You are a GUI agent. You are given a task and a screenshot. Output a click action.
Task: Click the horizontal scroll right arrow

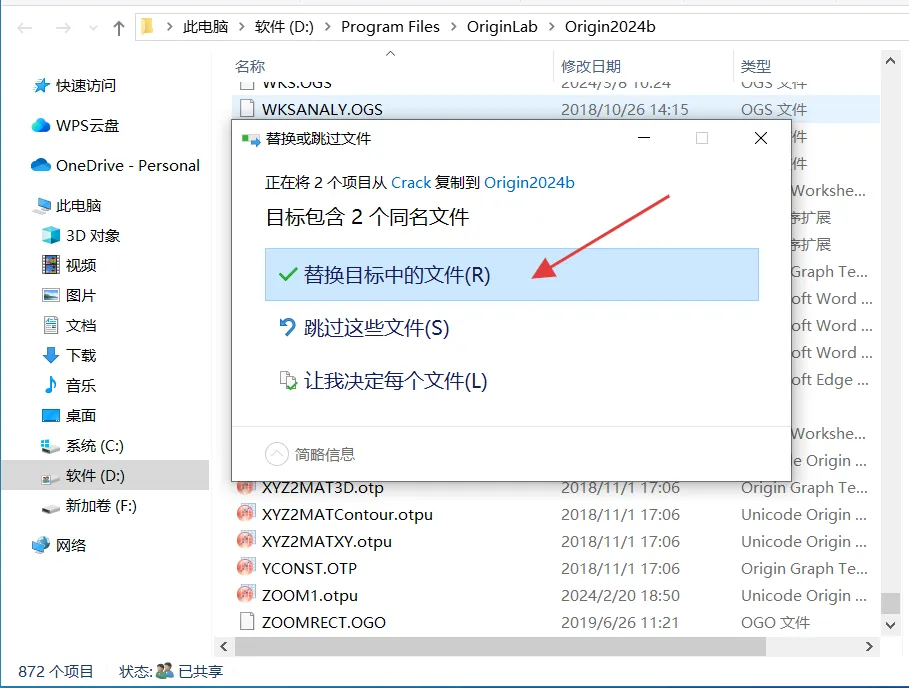click(868, 646)
